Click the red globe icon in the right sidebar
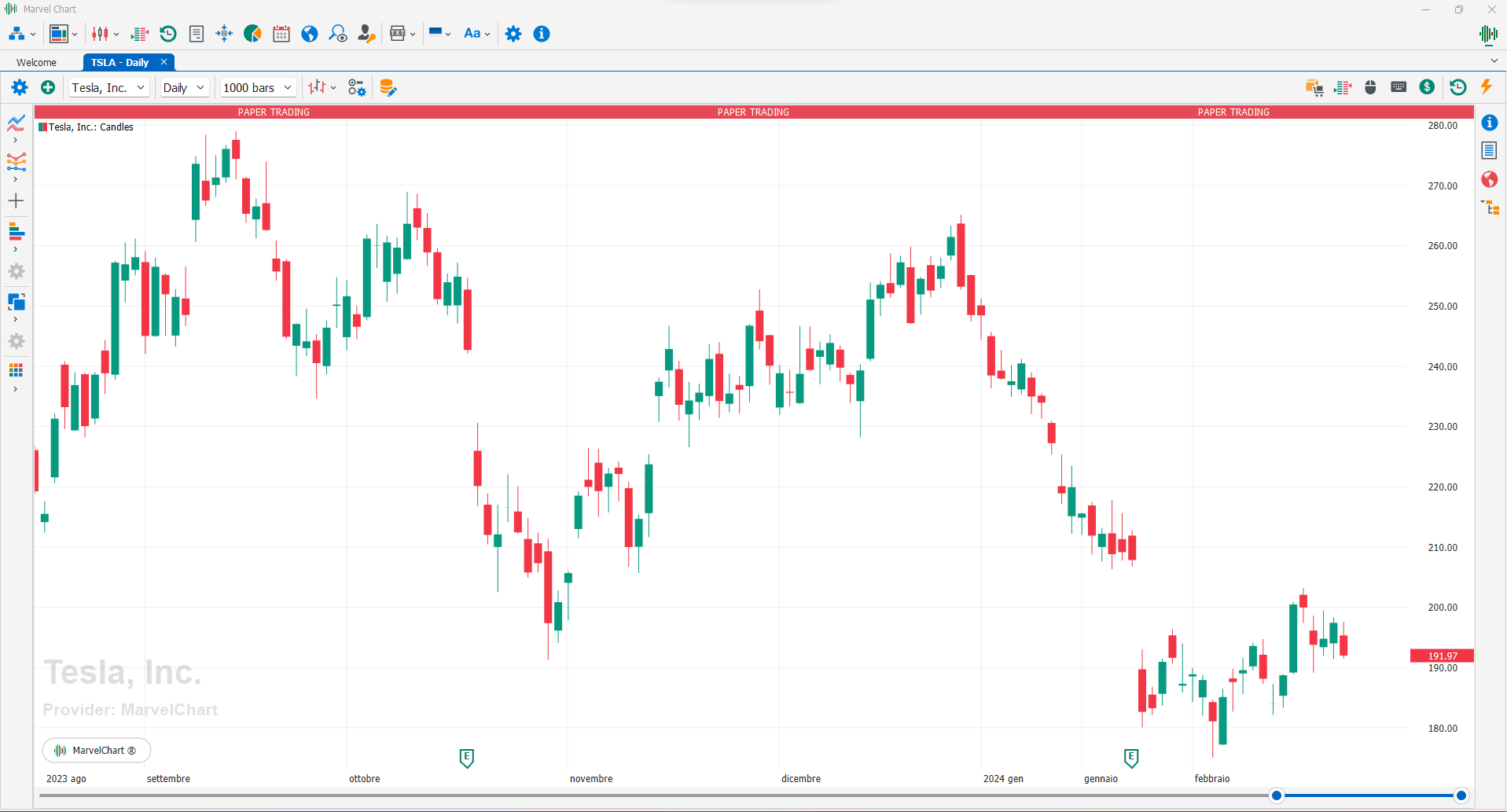 pyautogui.click(x=1490, y=179)
